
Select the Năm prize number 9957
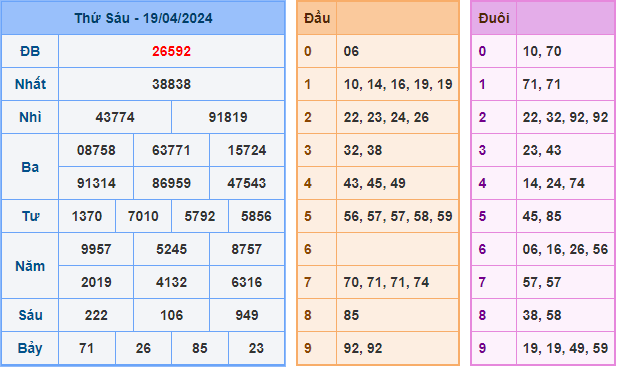tap(96, 249)
